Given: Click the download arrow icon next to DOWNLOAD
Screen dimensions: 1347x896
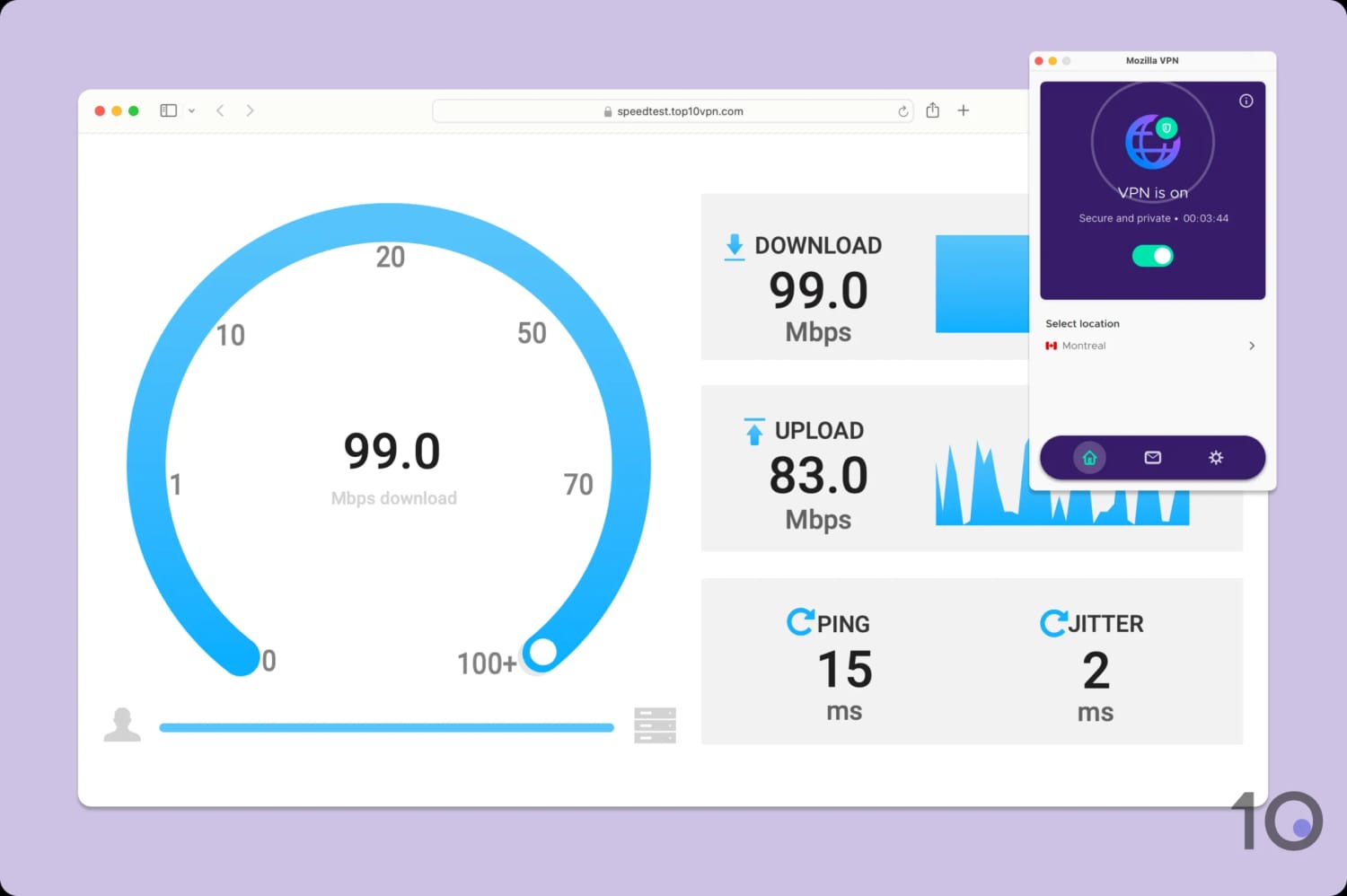Looking at the screenshot, I should (x=735, y=245).
